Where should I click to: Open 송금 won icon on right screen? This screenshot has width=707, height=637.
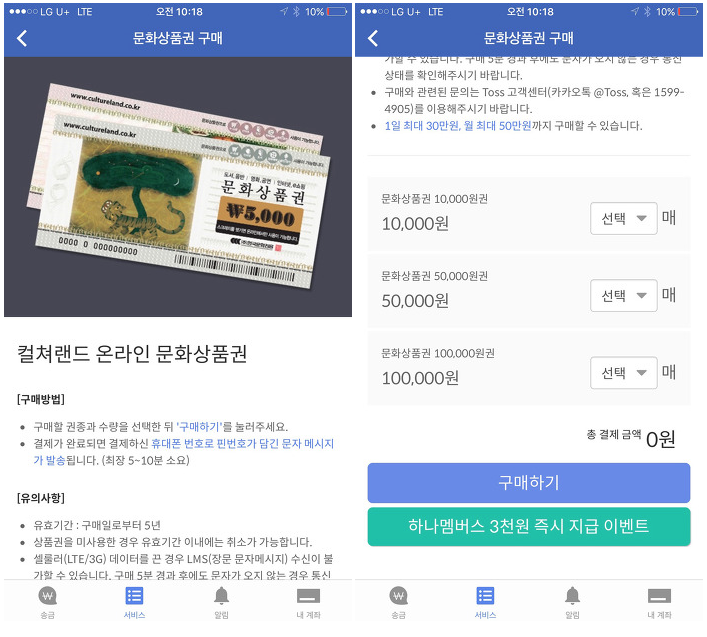click(x=398, y=596)
